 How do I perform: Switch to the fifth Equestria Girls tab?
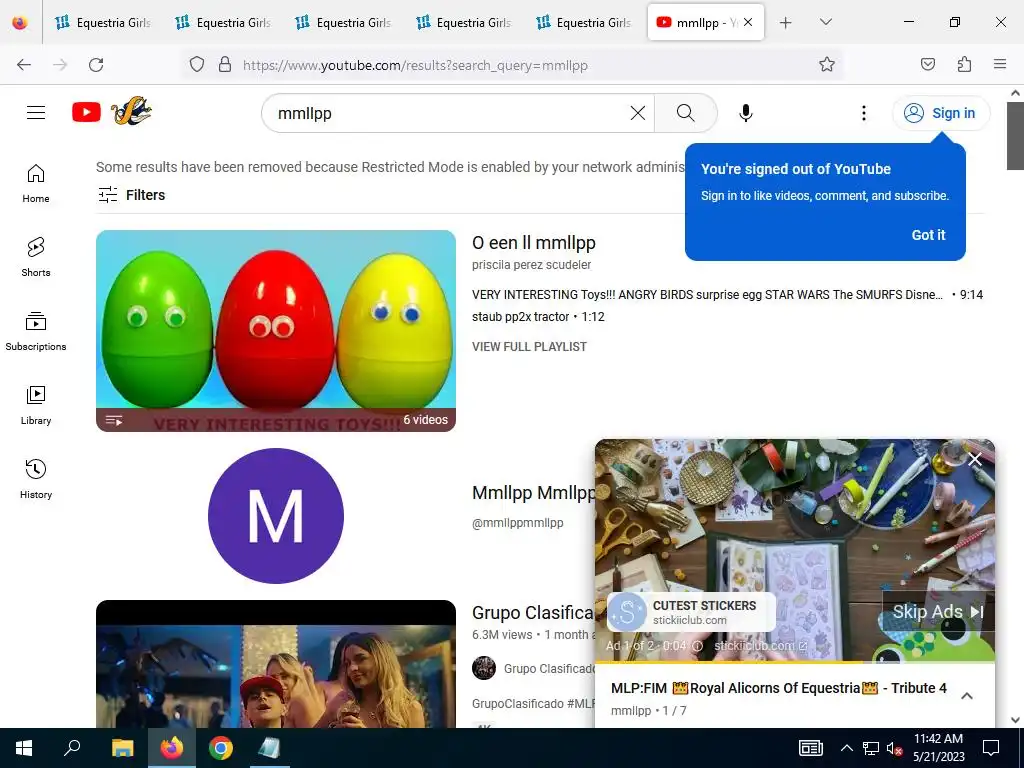click(x=583, y=22)
